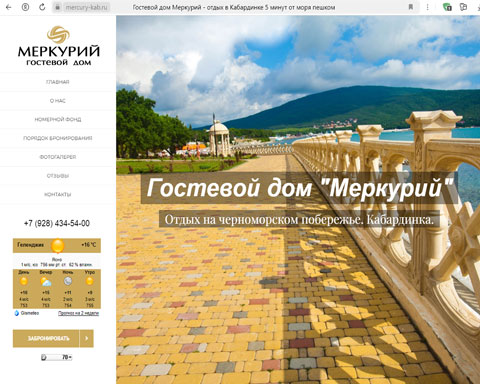Viewport: 480px width, 384px height.
Task: Click the ЗАБРОНИРОВАТЬ booking button
Action: coord(46,338)
